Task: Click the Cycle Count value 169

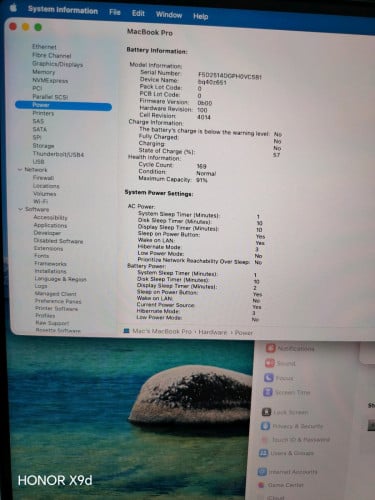Action: [202, 166]
